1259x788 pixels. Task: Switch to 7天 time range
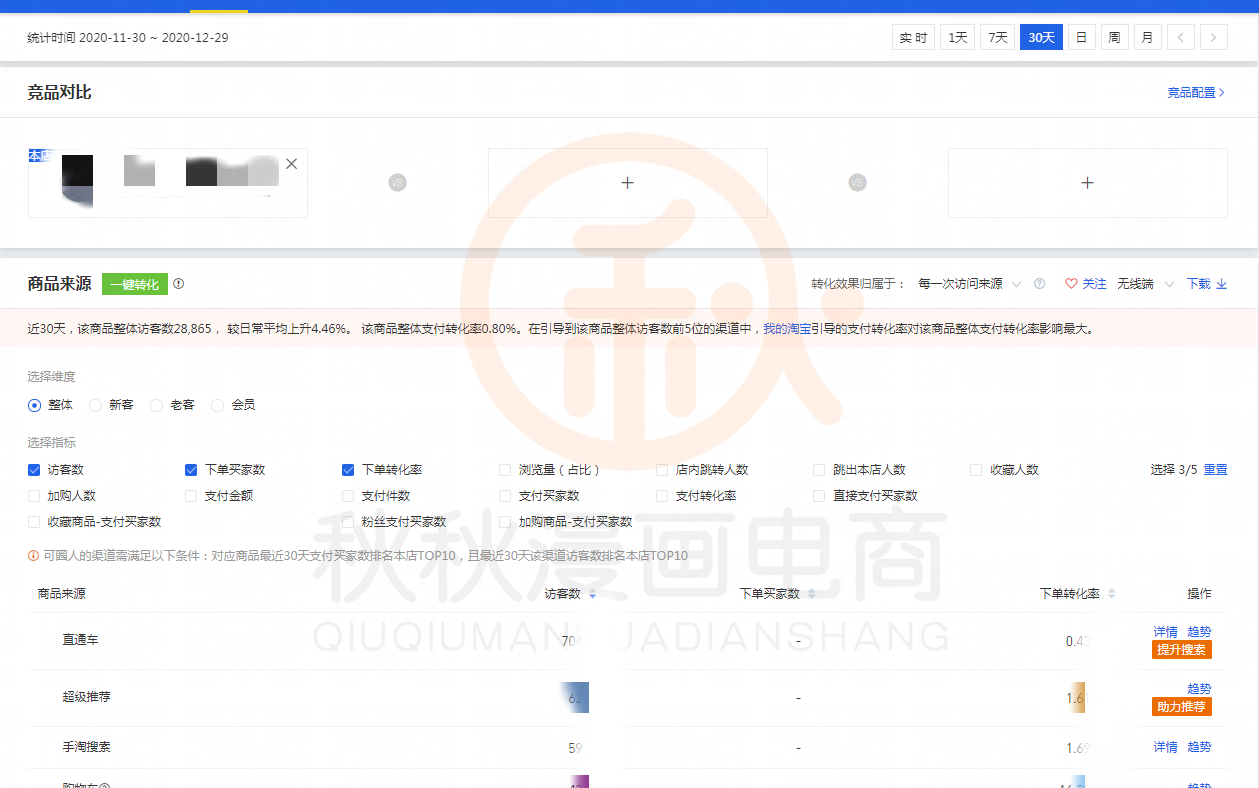pyautogui.click(x=997, y=38)
